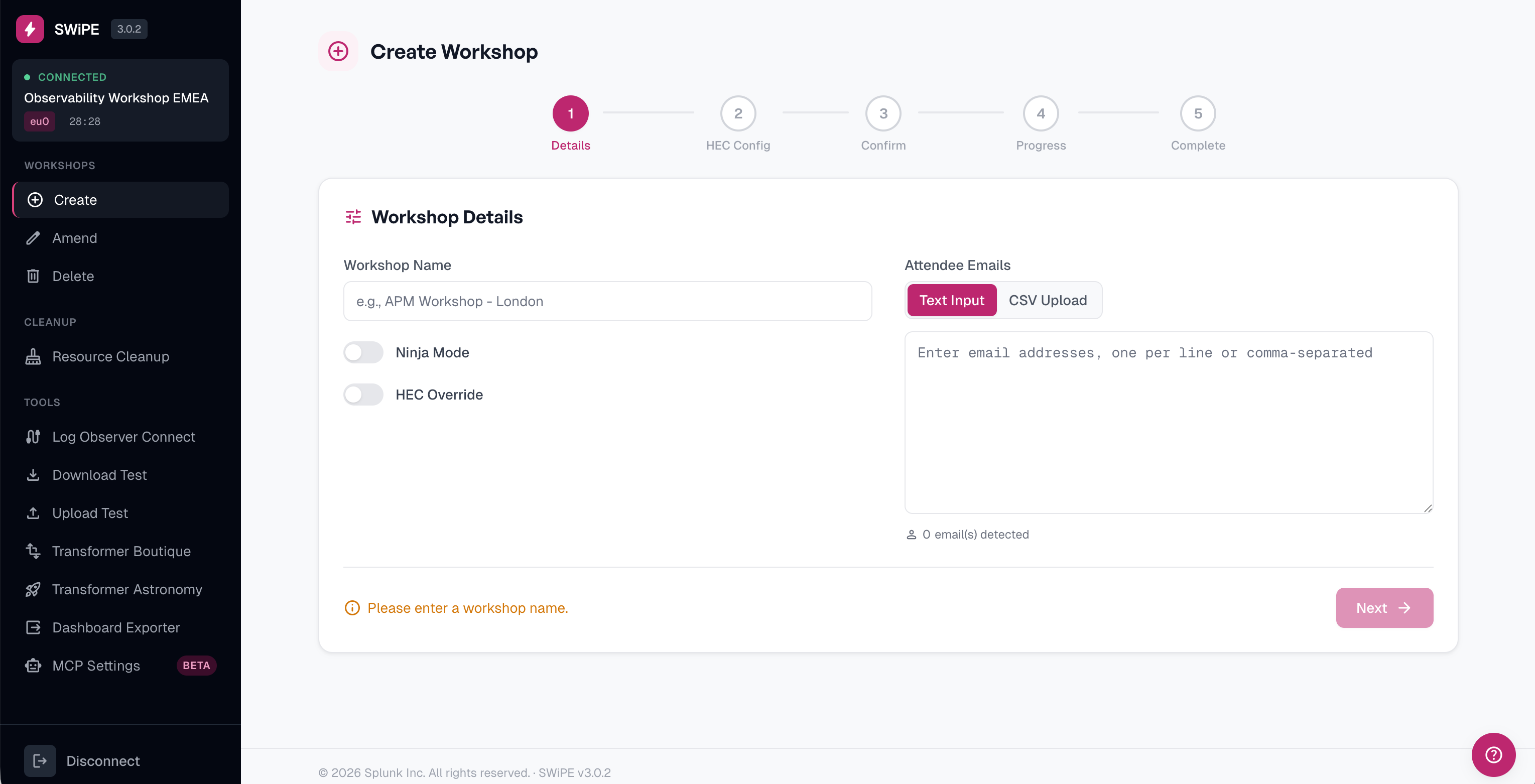Screen dimensions: 1535x784
Task: Click the attendee emails text area
Action: point(1169,423)
